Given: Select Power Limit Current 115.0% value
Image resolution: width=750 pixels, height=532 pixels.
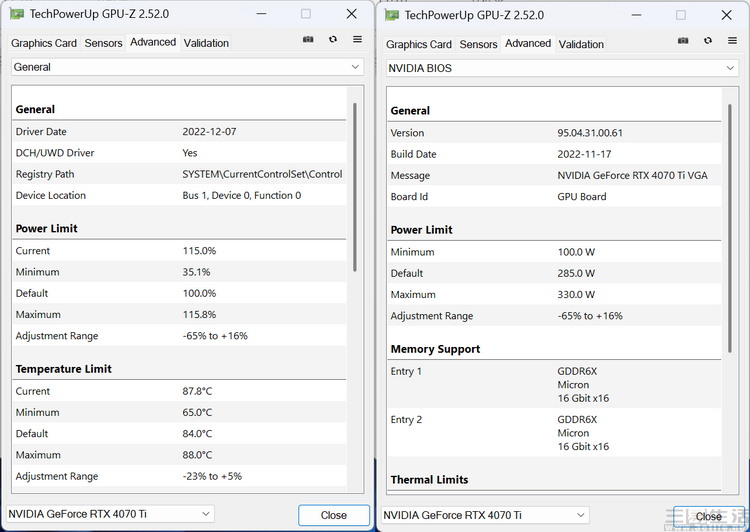Looking at the screenshot, I should click(199, 251).
